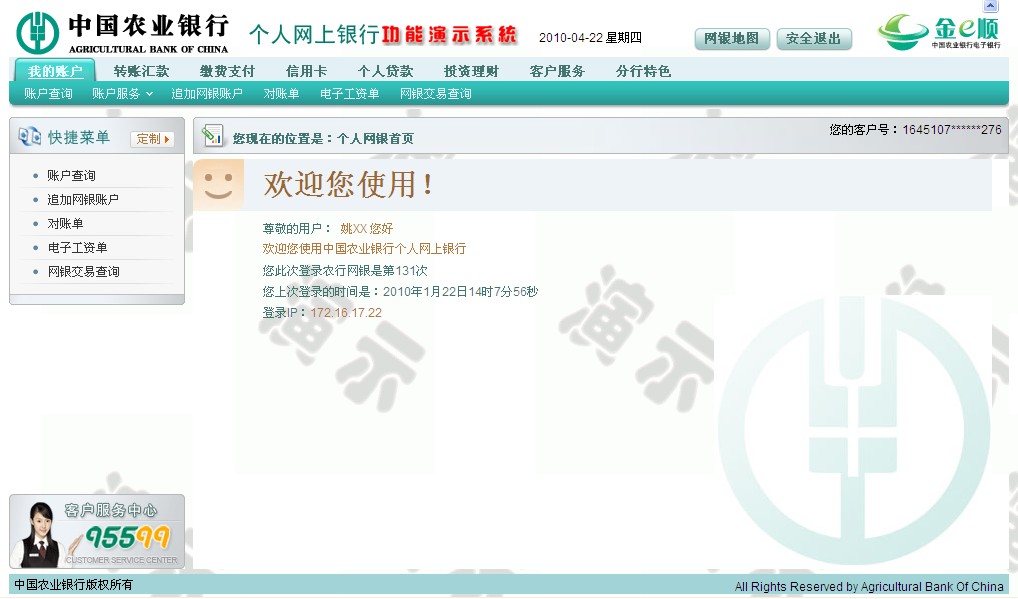This screenshot has height=599, width=1018.
Task: Switch to the 转账汇款 tab
Action: [142, 71]
